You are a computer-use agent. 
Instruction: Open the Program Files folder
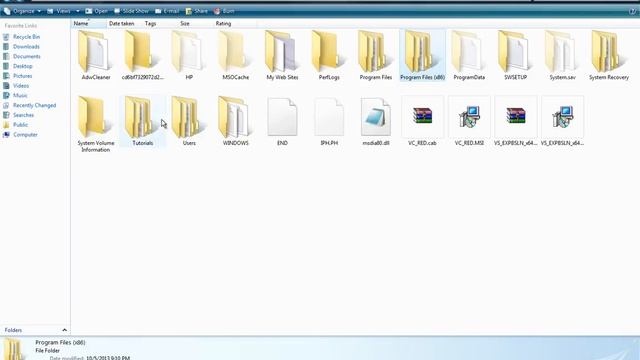point(376,55)
